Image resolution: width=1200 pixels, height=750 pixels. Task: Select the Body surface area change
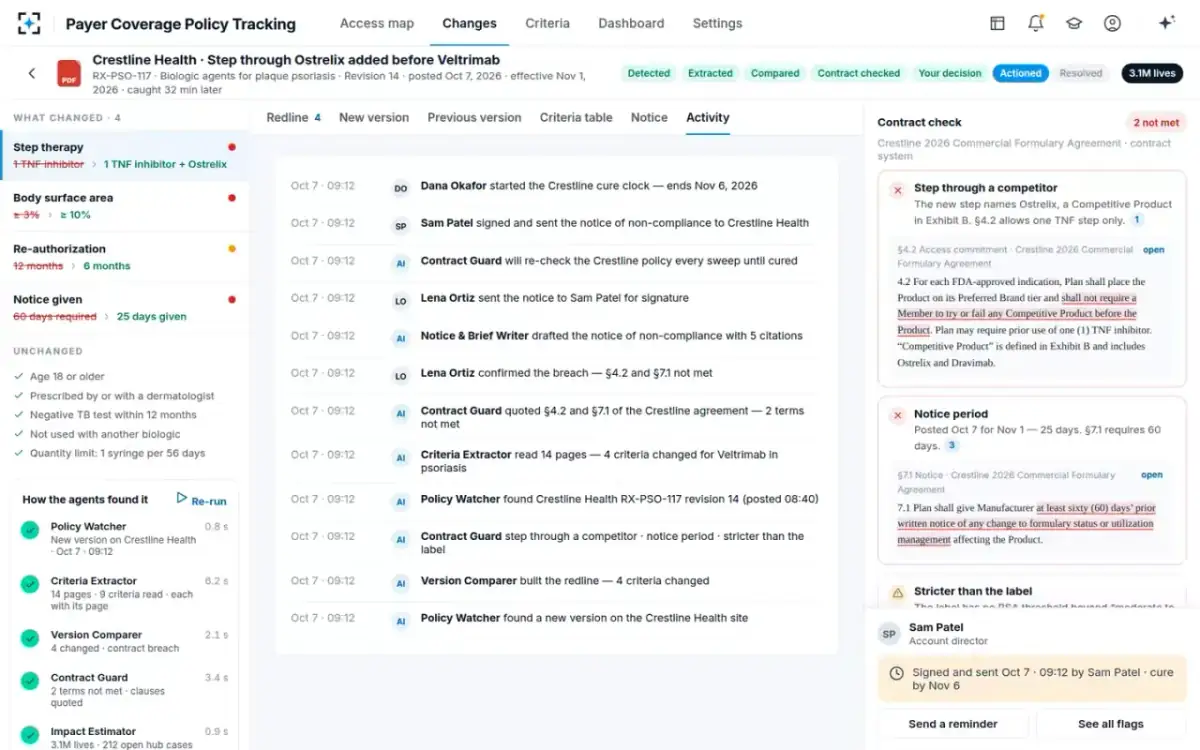(124, 206)
